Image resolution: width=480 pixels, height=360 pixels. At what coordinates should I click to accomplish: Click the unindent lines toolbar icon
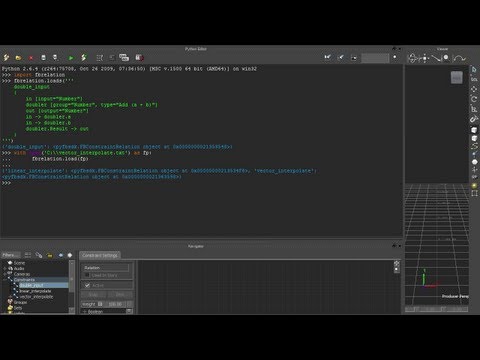coord(112,58)
